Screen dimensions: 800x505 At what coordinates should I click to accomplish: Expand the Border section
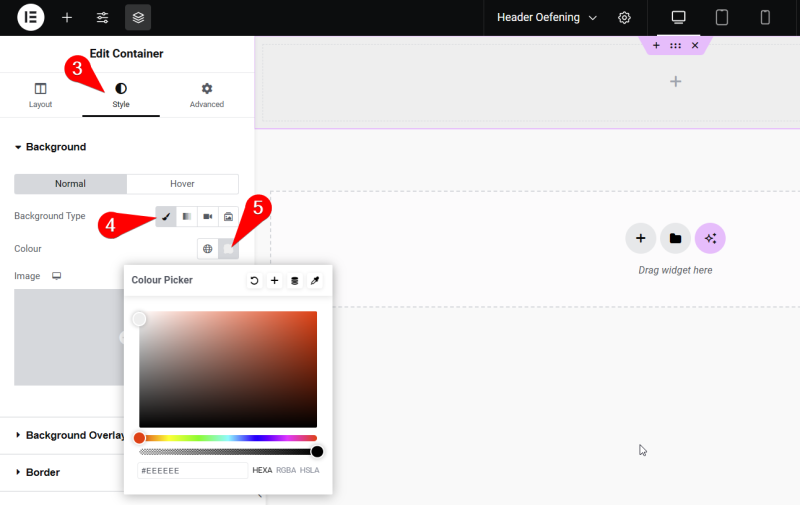38,472
